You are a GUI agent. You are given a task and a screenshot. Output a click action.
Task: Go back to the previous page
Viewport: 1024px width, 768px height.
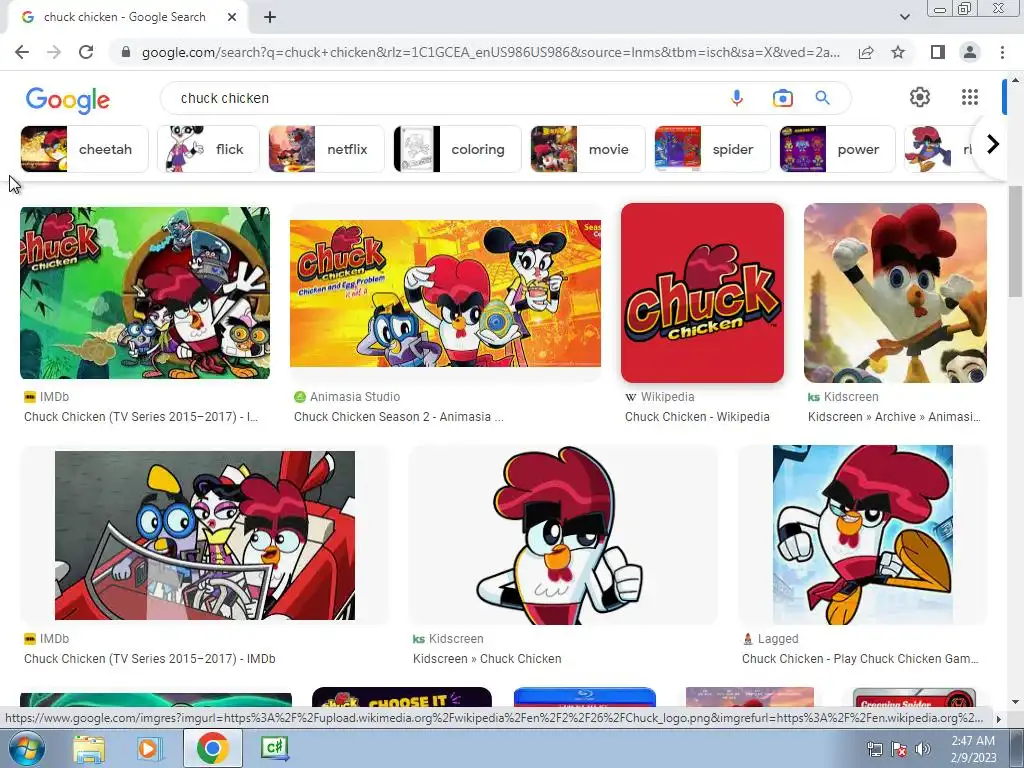pos(22,52)
